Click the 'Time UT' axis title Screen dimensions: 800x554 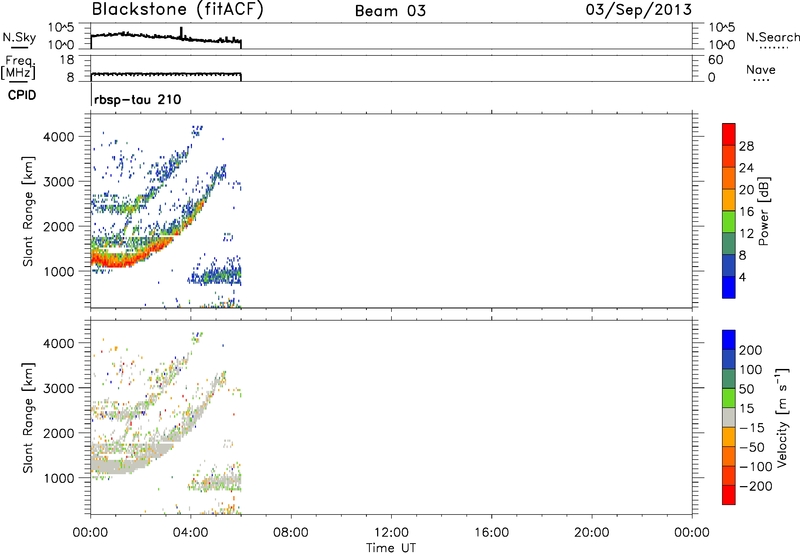391,548
